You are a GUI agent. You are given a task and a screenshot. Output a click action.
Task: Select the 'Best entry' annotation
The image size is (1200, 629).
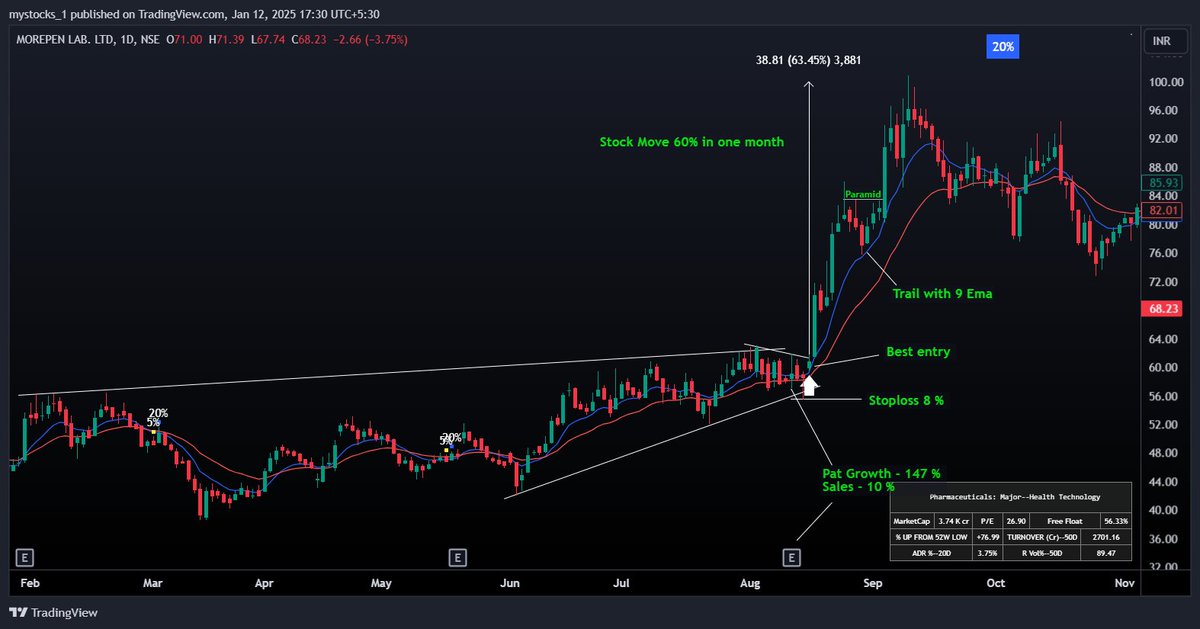point(918,352)
